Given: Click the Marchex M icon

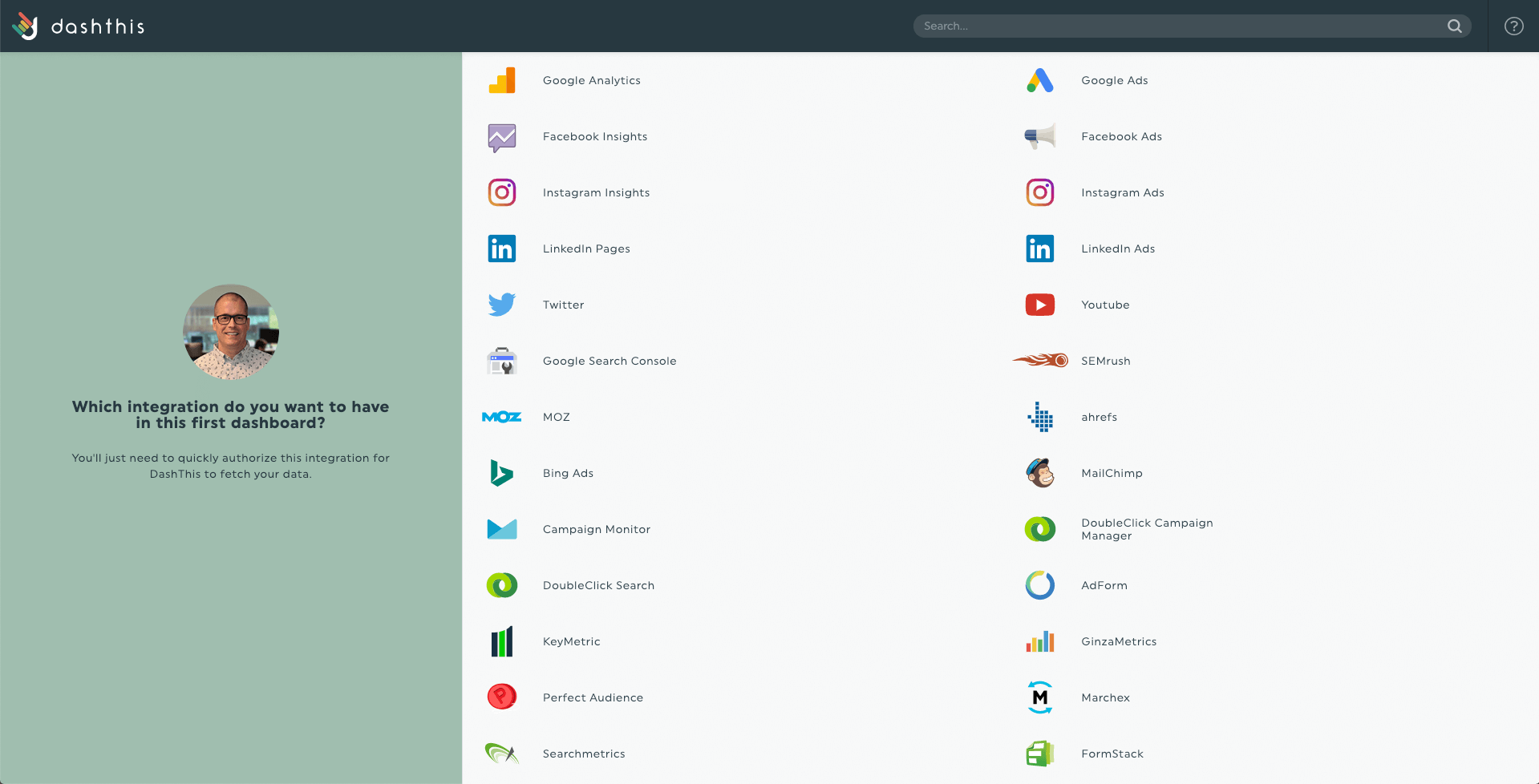Looking at the screenshot, I should 1040,697.
